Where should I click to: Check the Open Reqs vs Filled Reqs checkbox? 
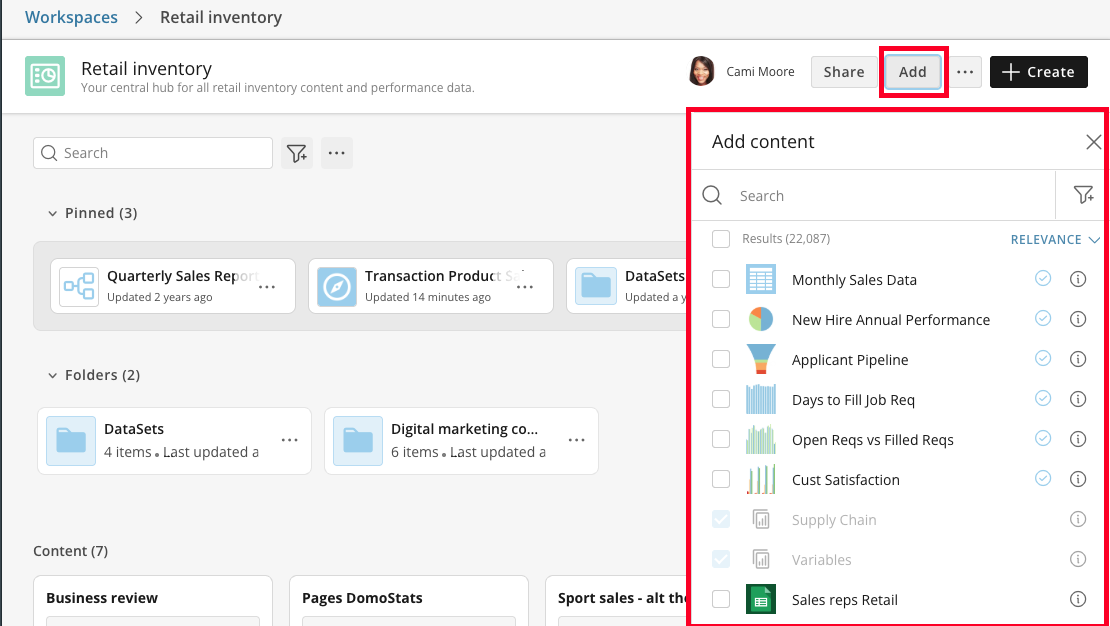(x=721, y=439)
